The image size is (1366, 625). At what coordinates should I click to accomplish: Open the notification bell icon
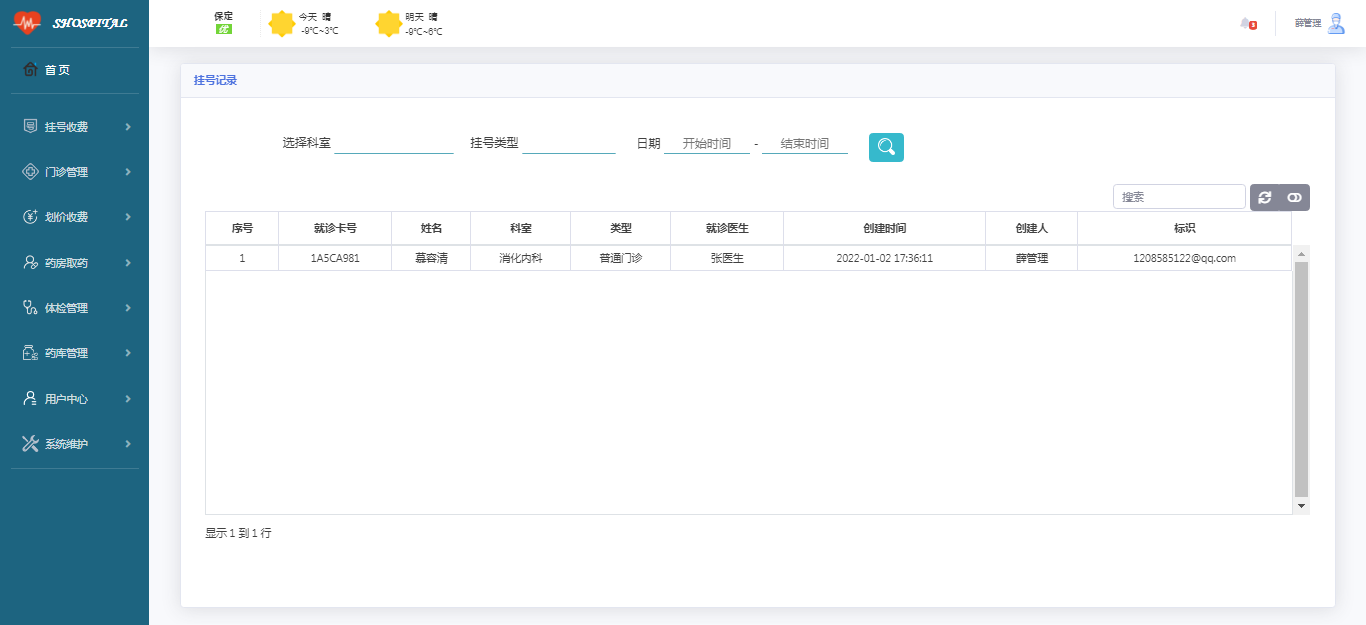[1246, 24]
